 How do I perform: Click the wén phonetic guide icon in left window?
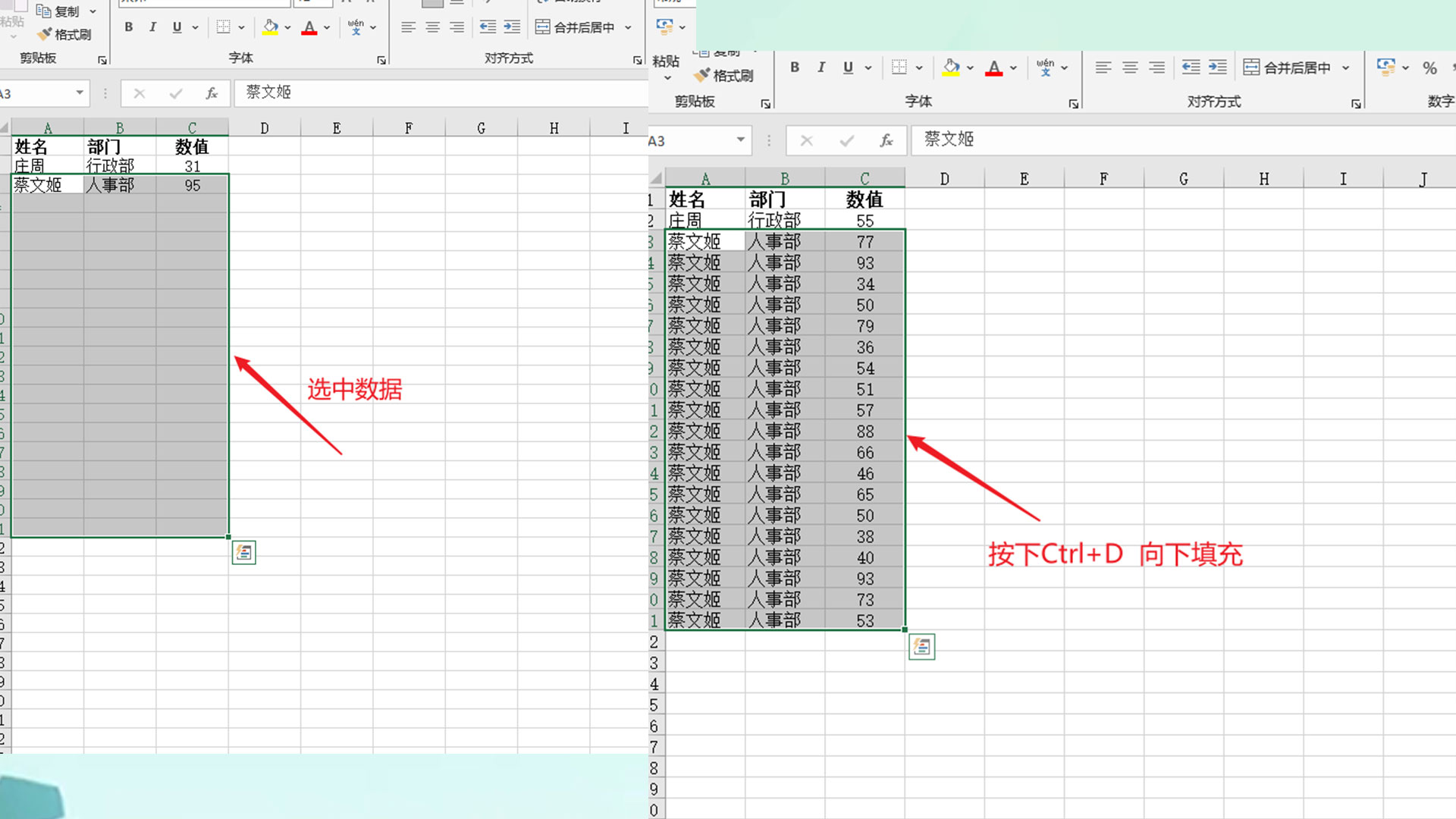point(356,27)
